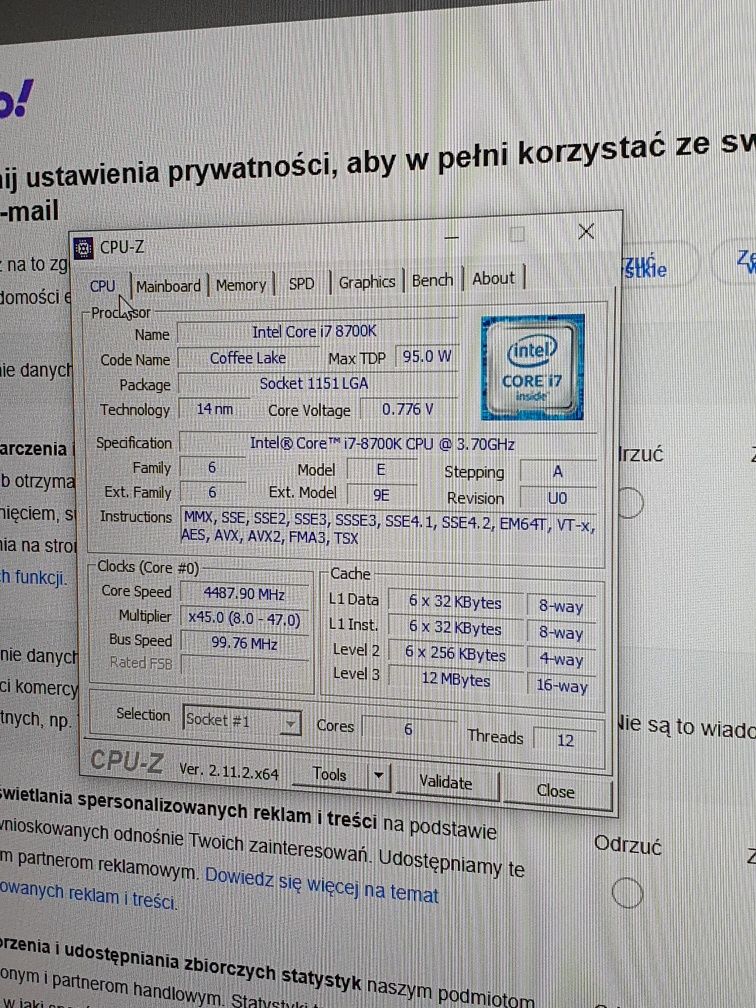Image resolution: width=756 pixels, height=1008 pixels.
Task: Click the Level 3 value '12 MBytes'
Action: [456, 680]
